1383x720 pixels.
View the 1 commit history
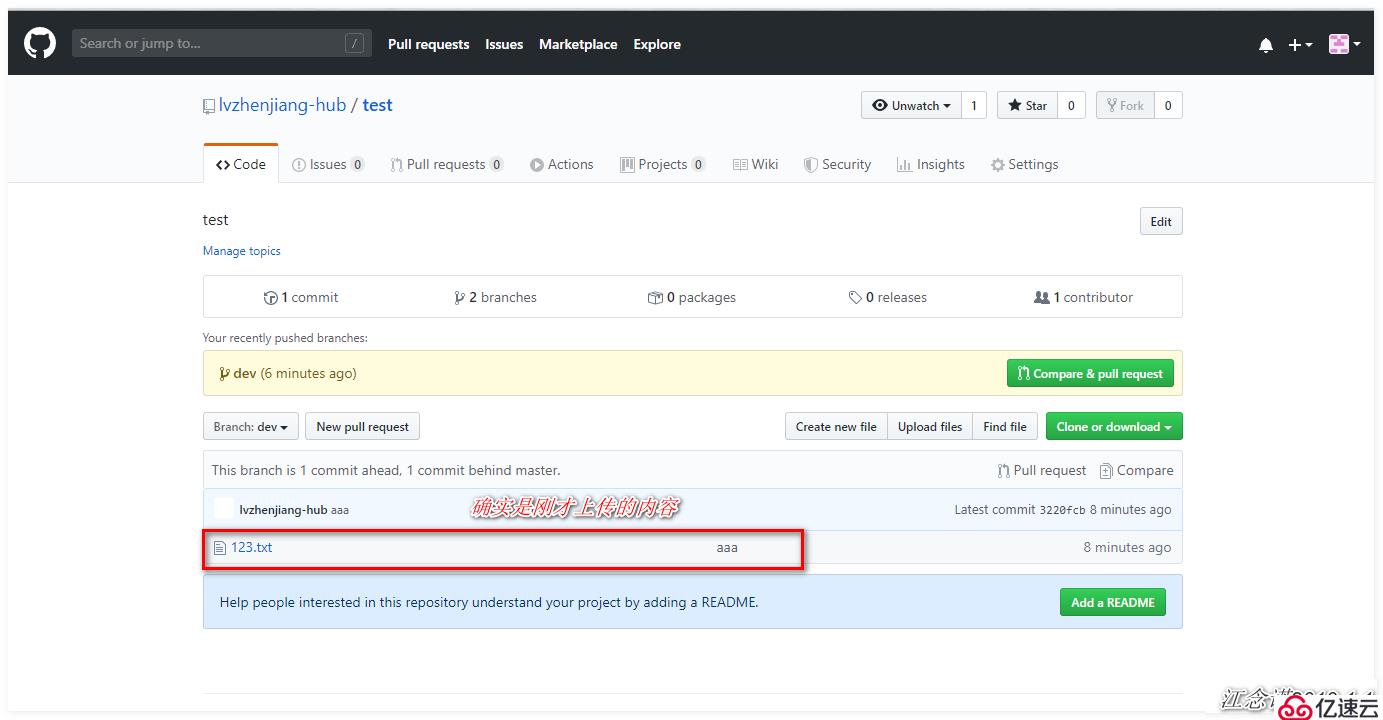tap(301, 297)
